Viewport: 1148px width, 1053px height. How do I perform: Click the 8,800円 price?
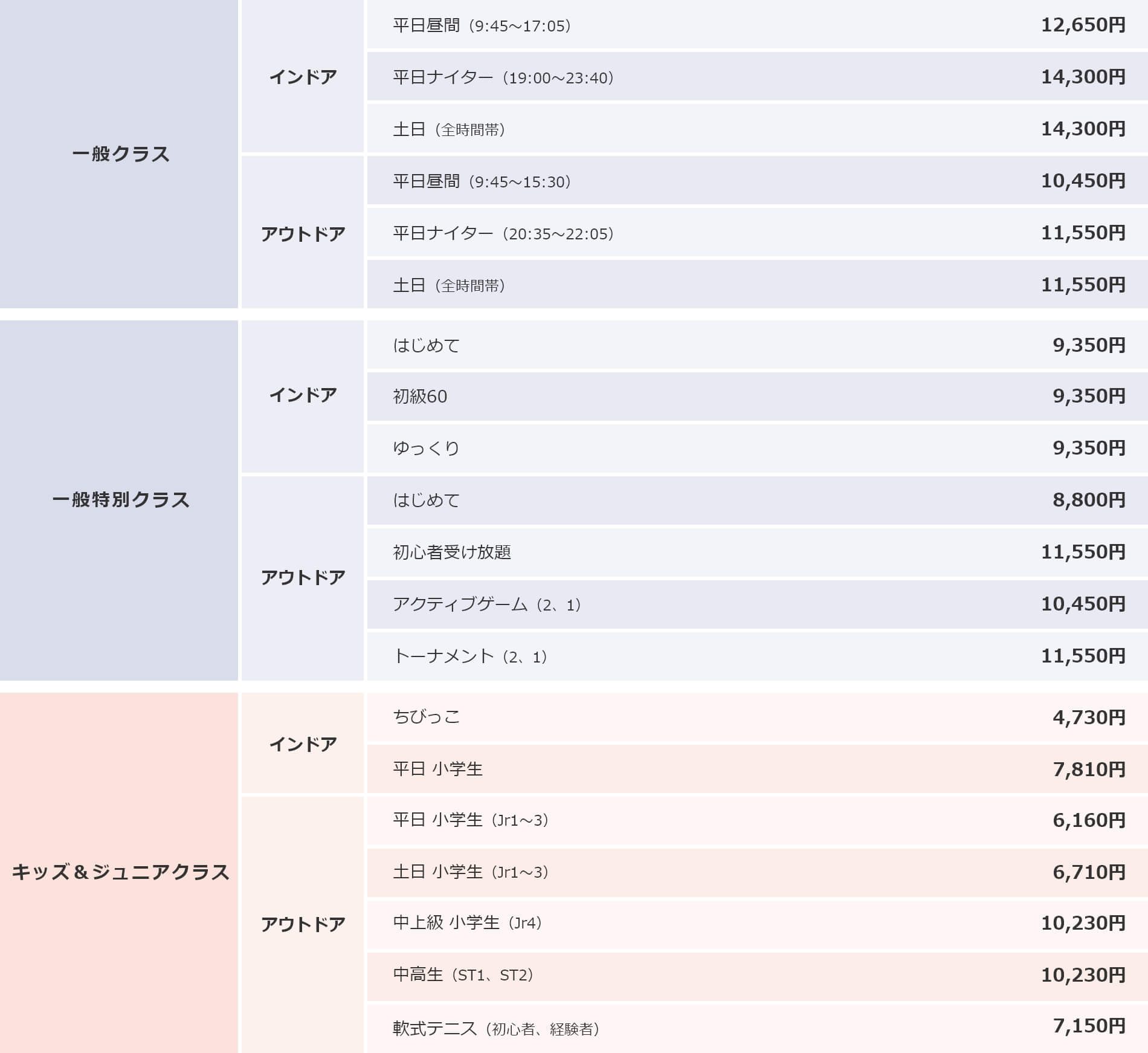click(1088, 500)
